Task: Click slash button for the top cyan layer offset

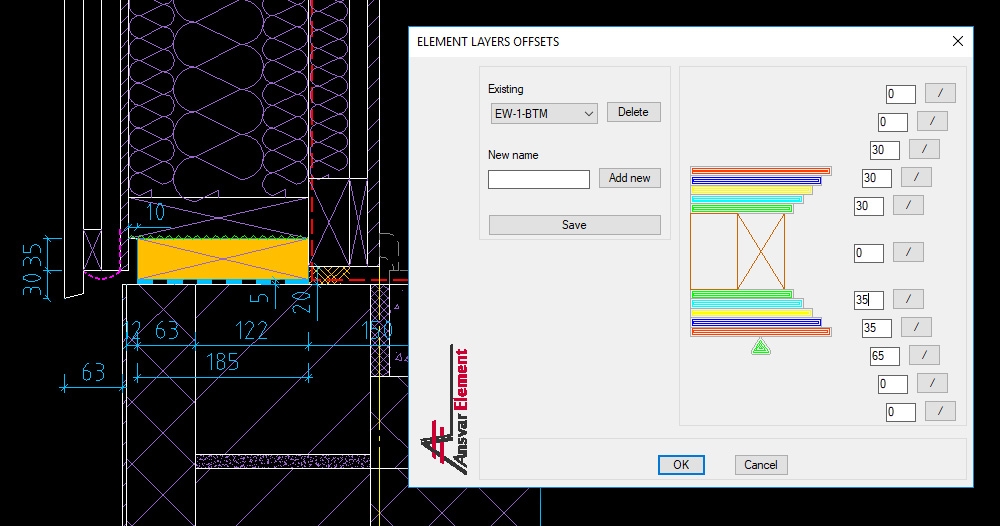Action: 916,177
